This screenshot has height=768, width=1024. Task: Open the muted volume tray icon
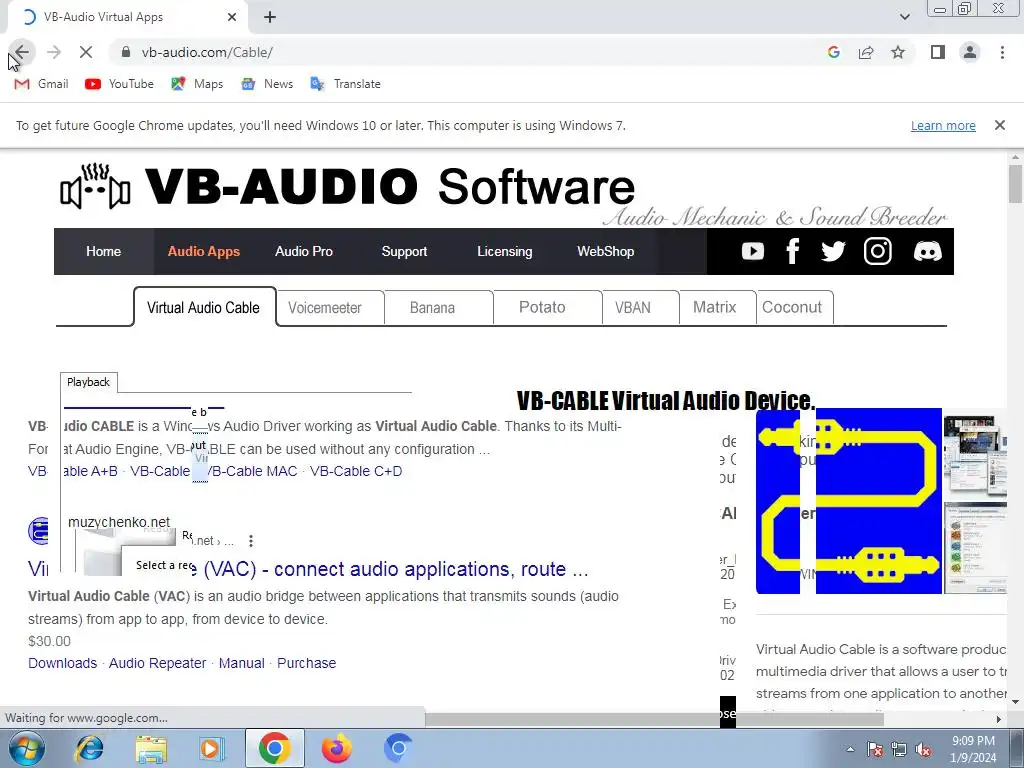tap(923, 749)
